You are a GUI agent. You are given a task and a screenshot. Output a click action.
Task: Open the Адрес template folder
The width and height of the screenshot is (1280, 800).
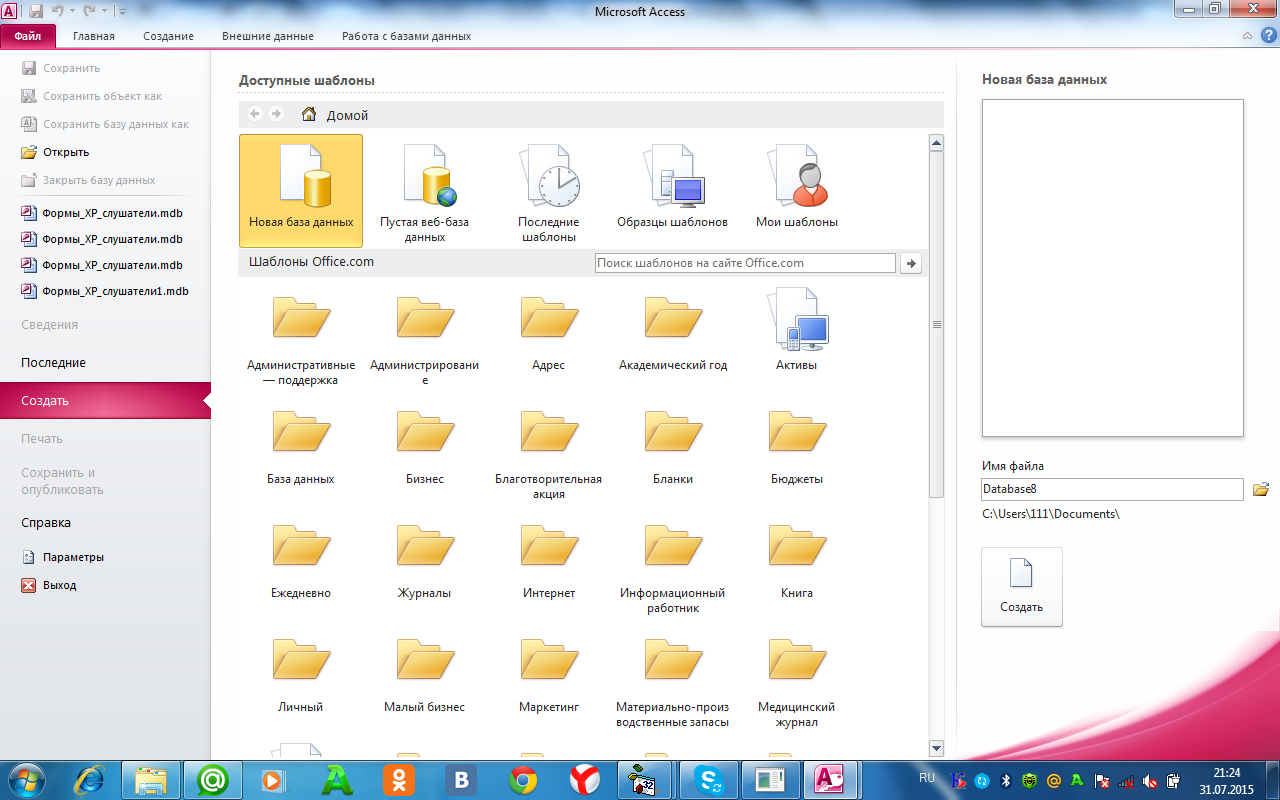point(549,334)
